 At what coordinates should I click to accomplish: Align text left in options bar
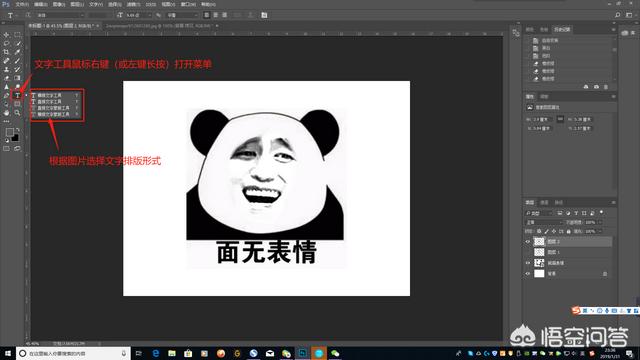coord(207,15)
